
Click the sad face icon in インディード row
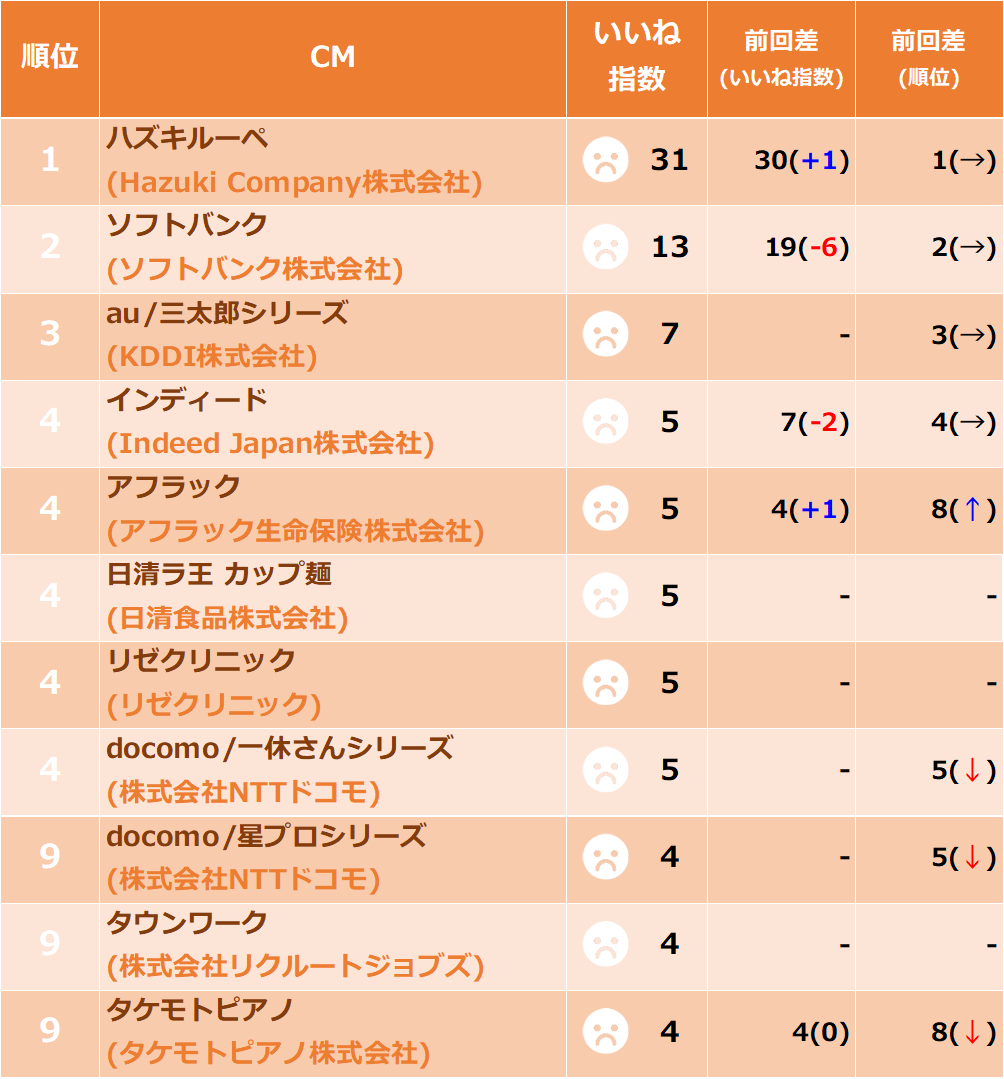[606, 421]
